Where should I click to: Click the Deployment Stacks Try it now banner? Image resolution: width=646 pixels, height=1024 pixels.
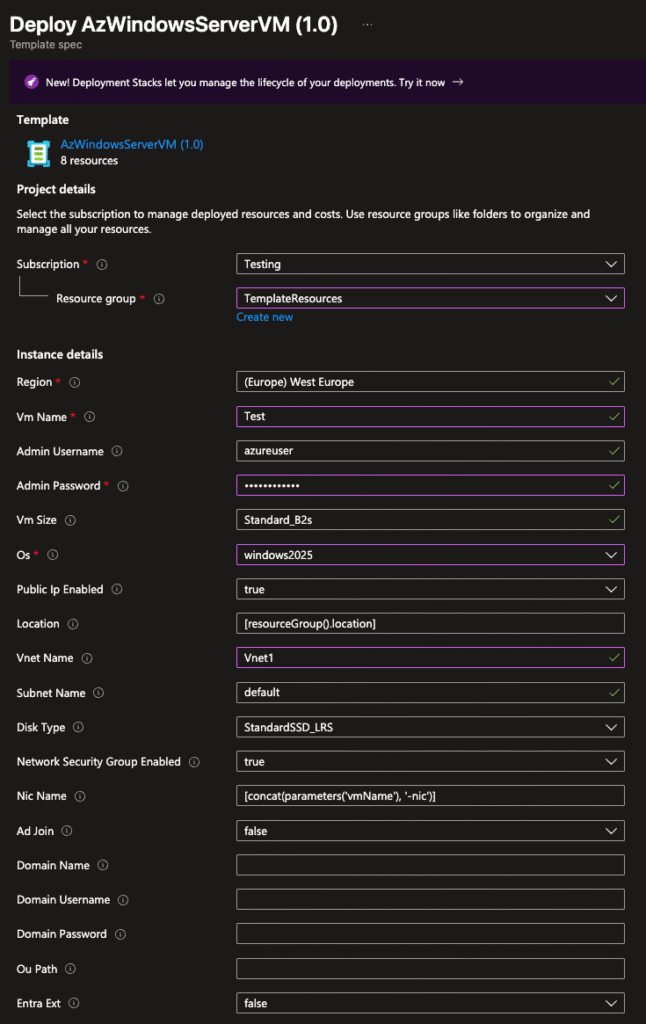coord(327,82)
